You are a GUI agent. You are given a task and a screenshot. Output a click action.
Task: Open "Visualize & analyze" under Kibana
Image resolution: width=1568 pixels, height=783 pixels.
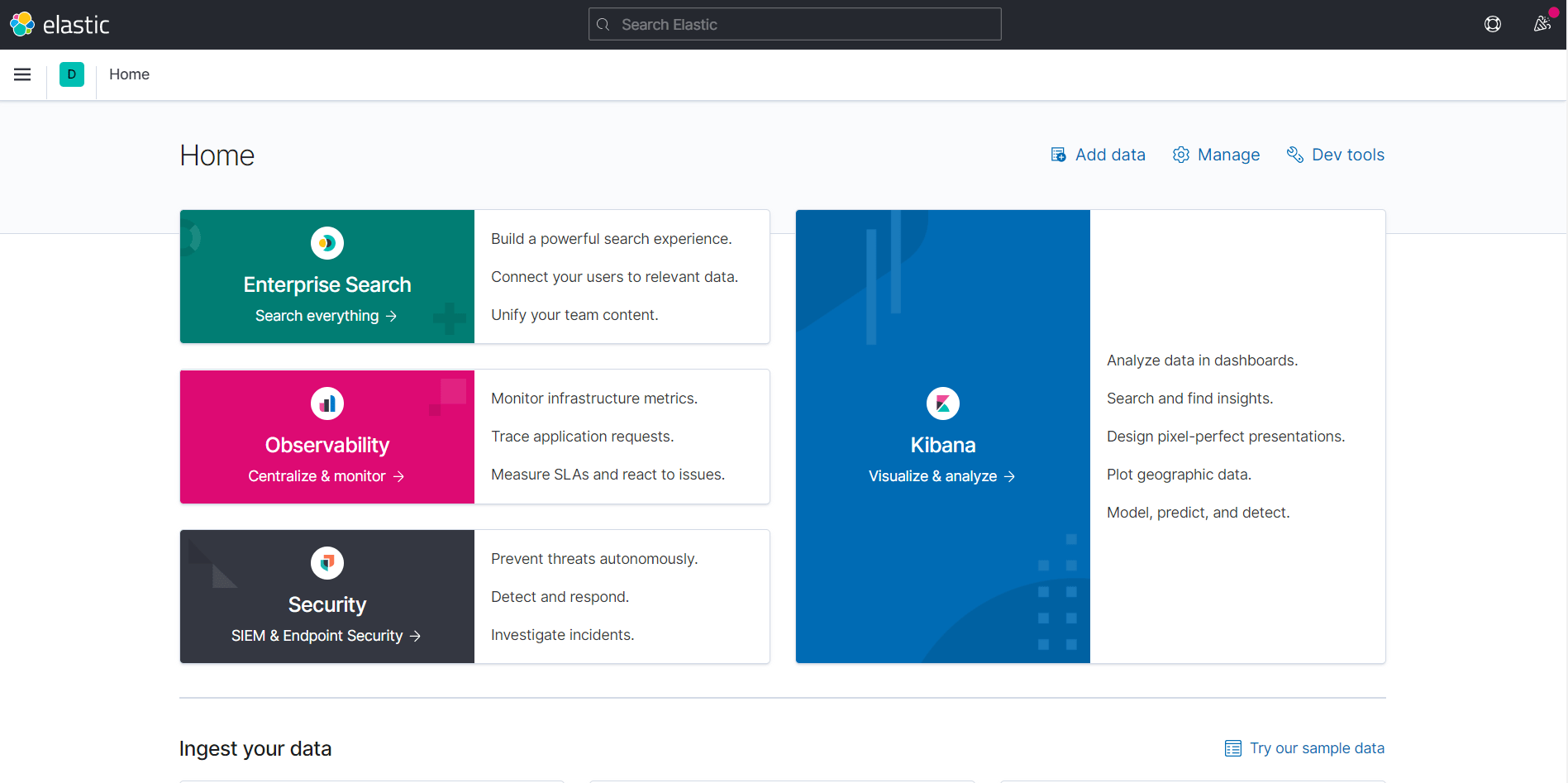942,475
